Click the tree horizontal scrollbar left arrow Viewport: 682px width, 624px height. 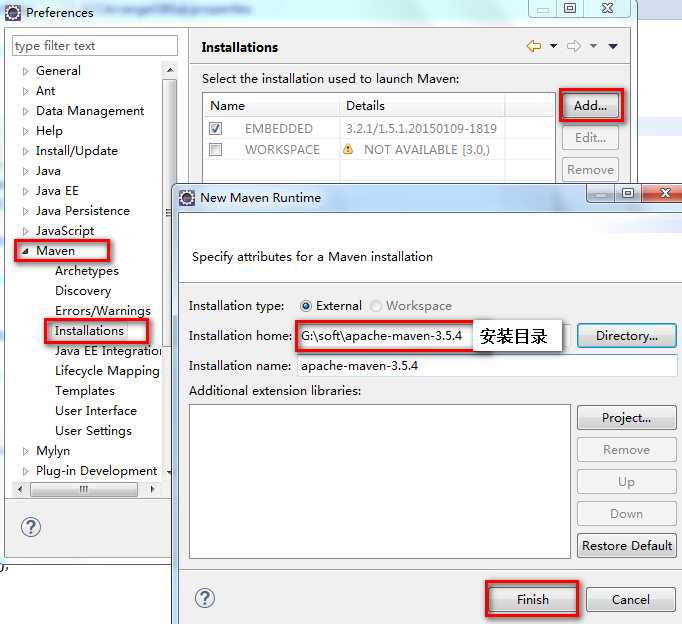(20, 489)
